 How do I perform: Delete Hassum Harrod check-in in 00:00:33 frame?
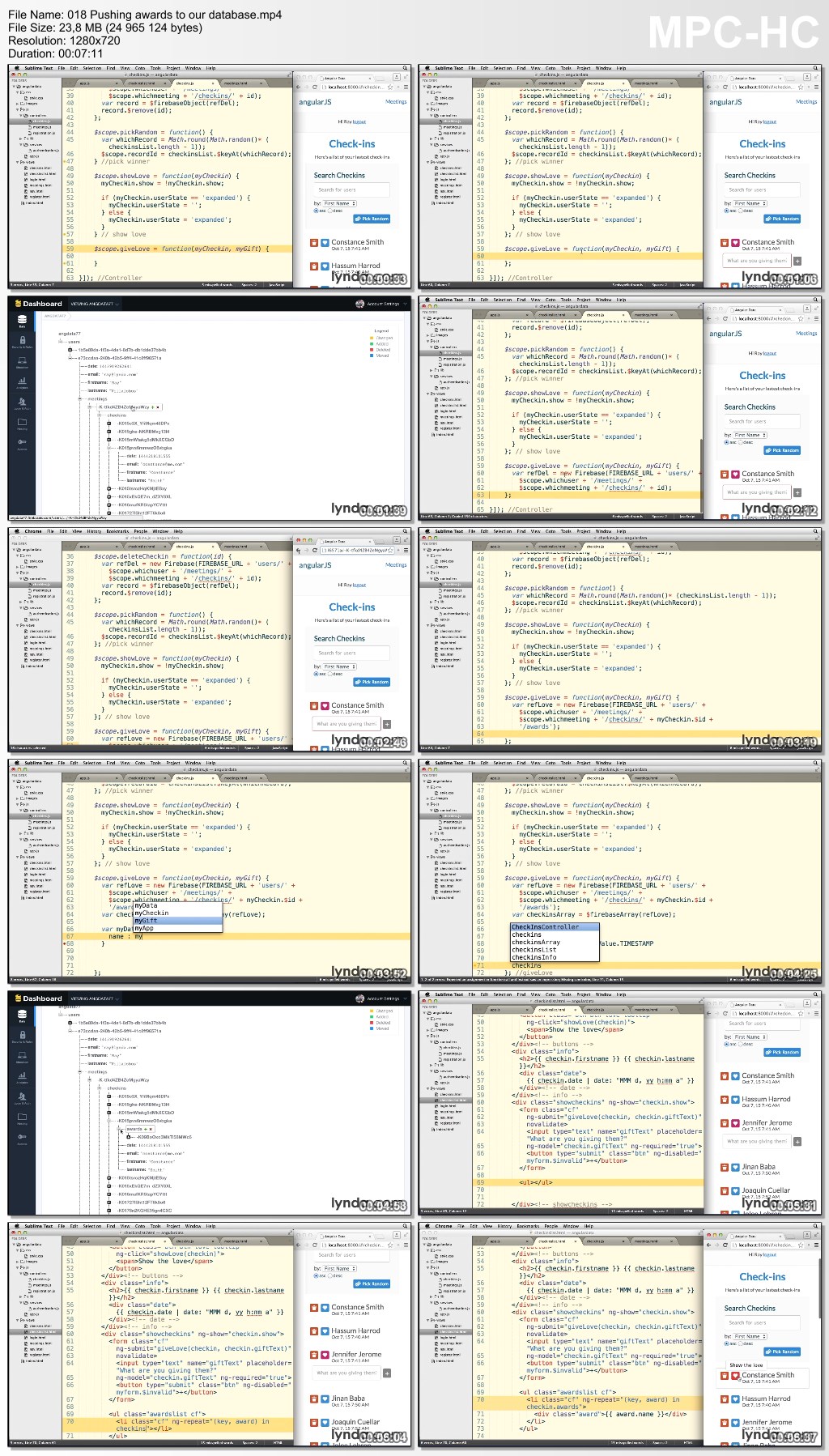click(314, 266)
